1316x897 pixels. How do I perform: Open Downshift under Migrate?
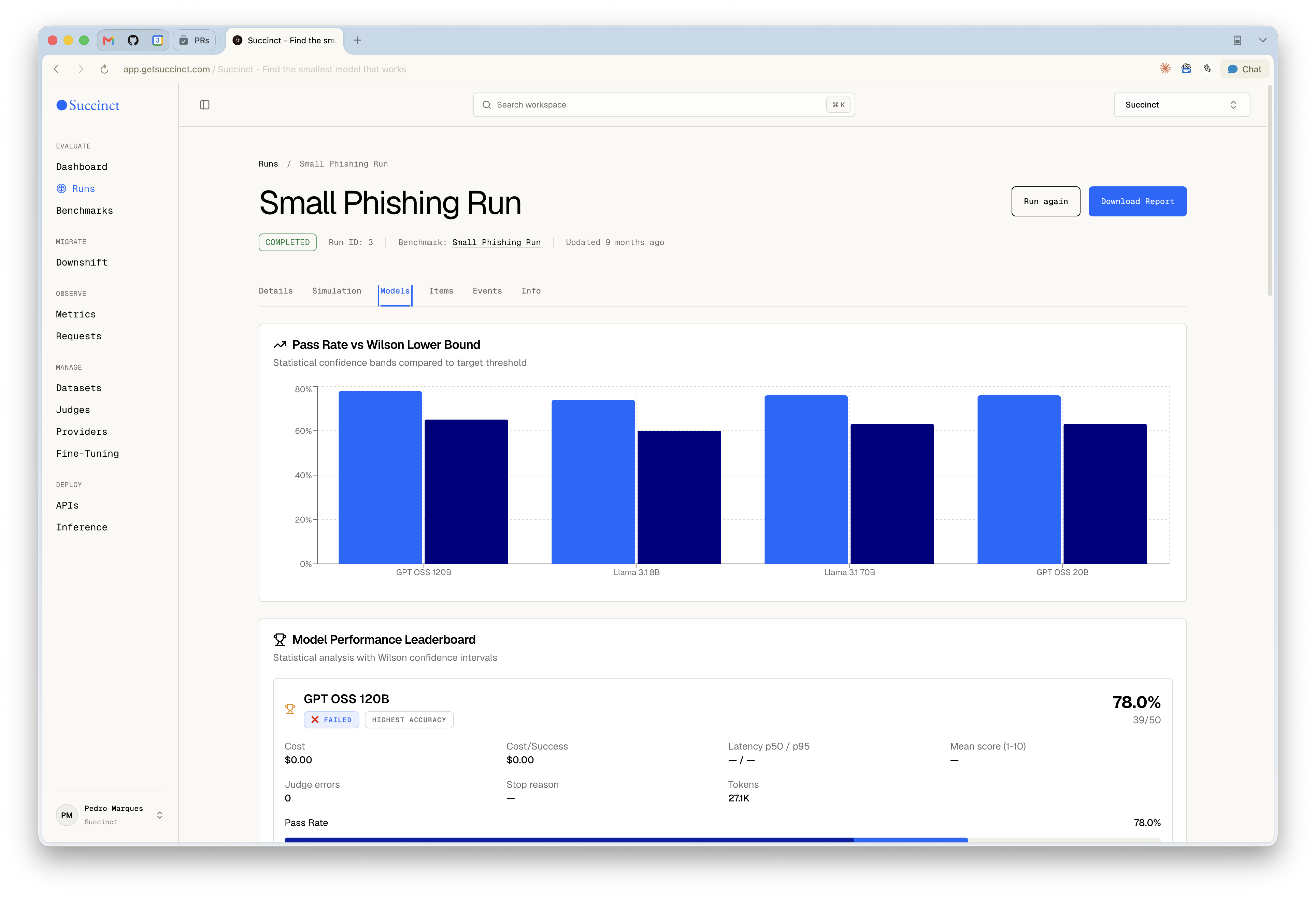pyautogui.click(x=82, y=263)
